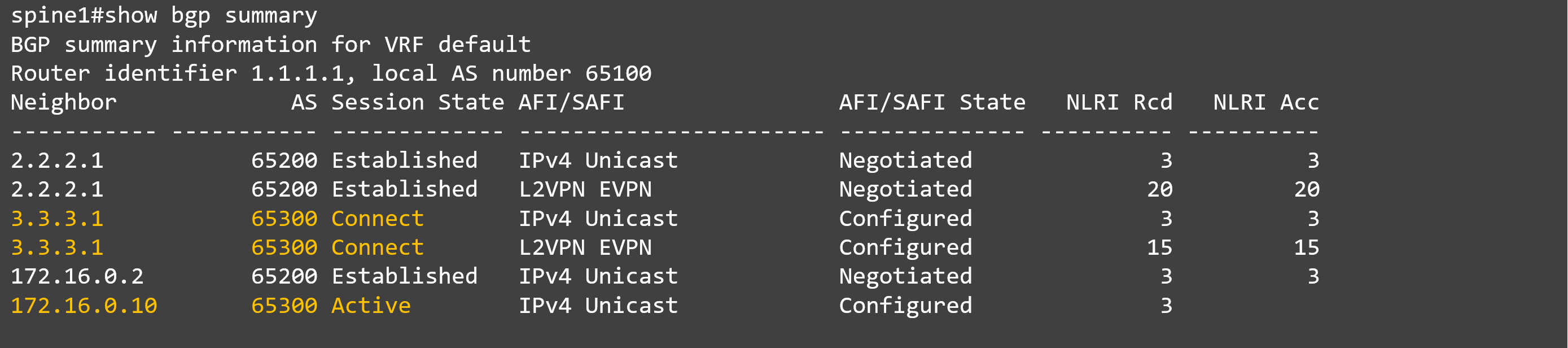This screenshot has width=1568, height=348.
Task: Click the NLRI Acc value 15
Action: (x=1306, y=248)
